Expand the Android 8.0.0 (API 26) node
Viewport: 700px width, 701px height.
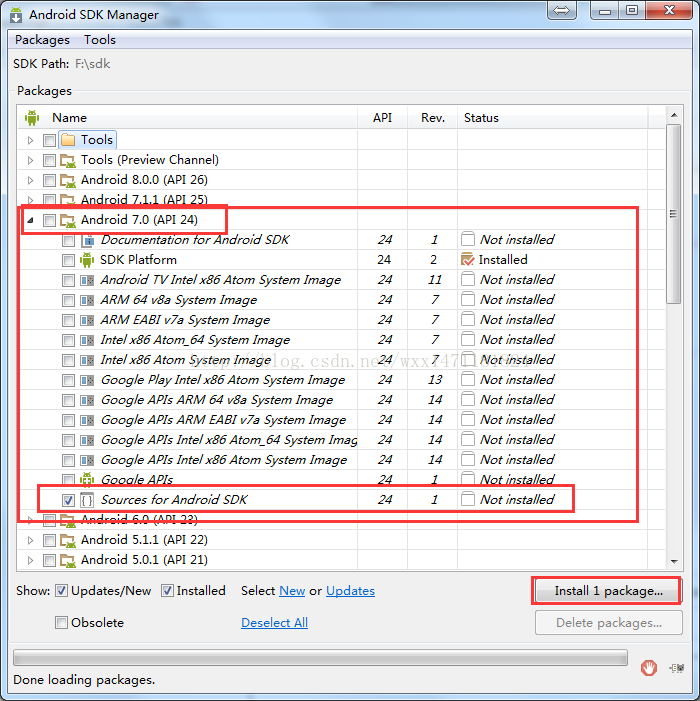pyautogui.click(x=30, y=181)
